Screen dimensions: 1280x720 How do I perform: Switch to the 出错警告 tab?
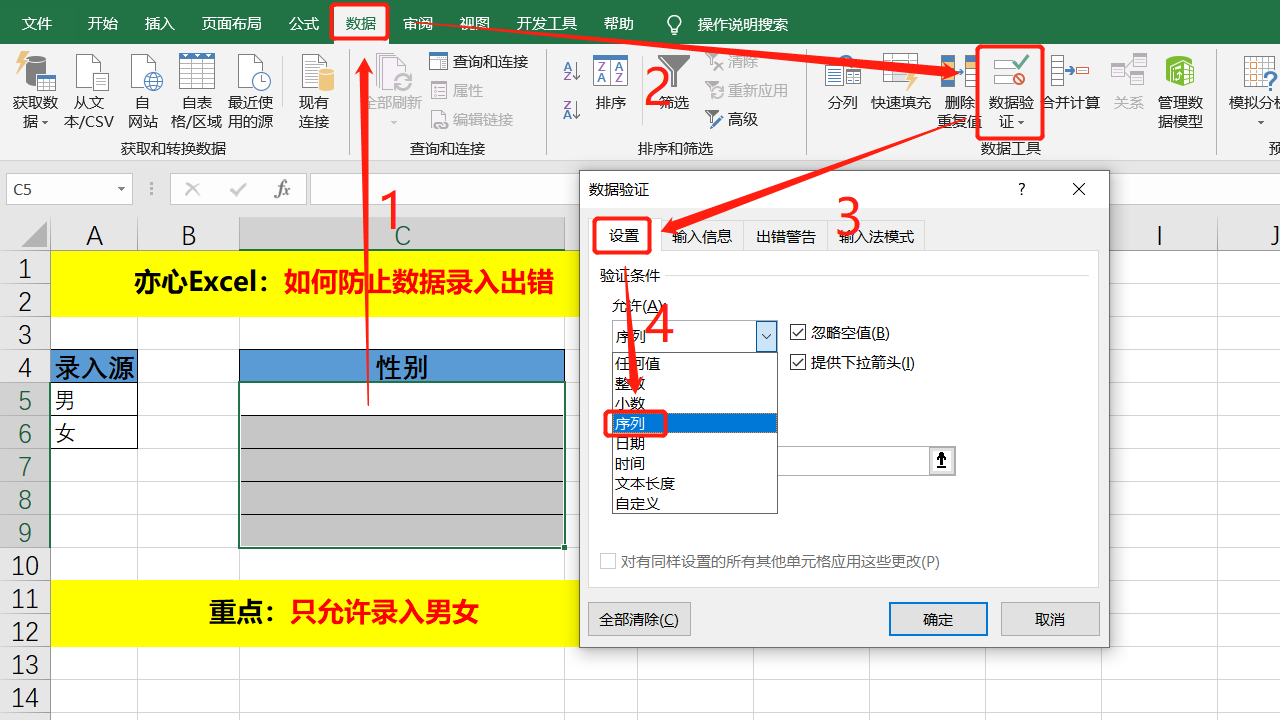pyautogui.click(x=786, y=237)
